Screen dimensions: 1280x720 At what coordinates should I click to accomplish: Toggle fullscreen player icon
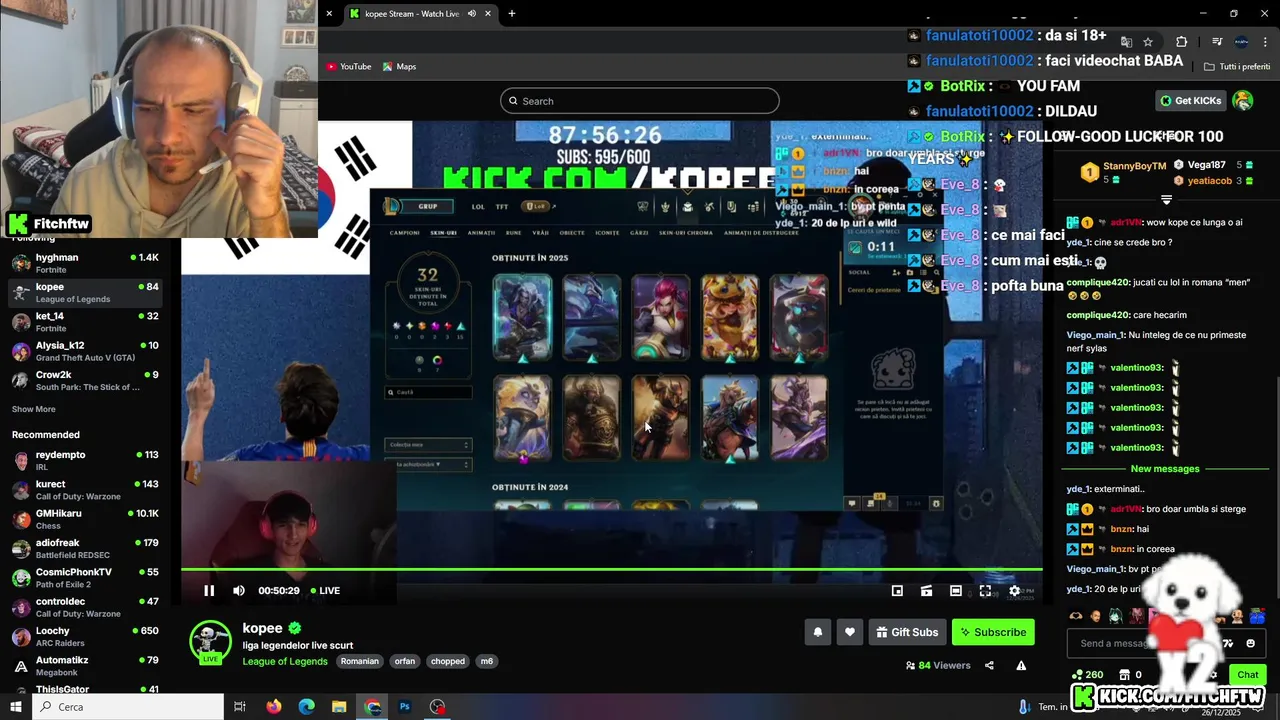click(985, 591)
